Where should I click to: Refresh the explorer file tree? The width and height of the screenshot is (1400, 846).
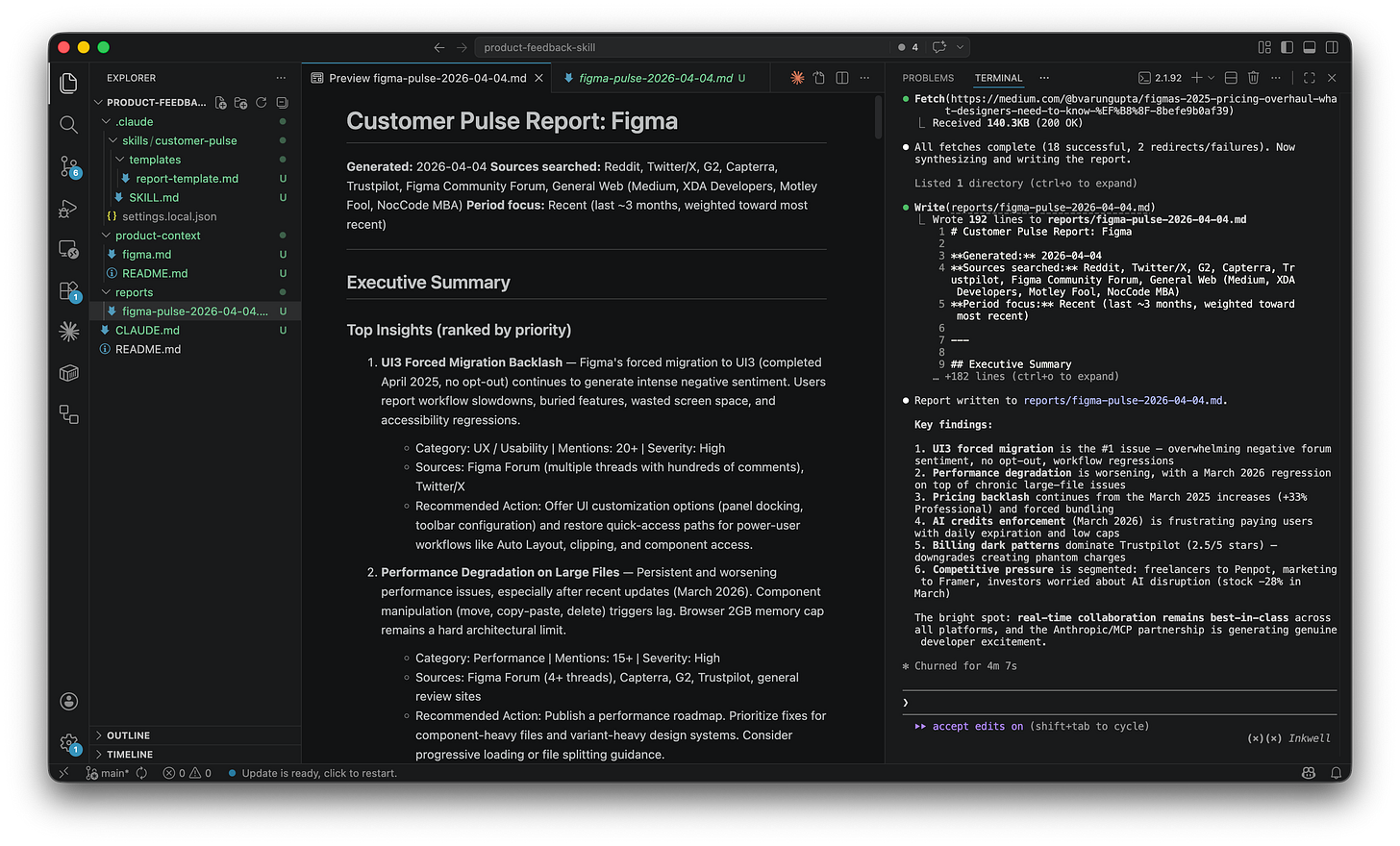click(x=262, y=102)
